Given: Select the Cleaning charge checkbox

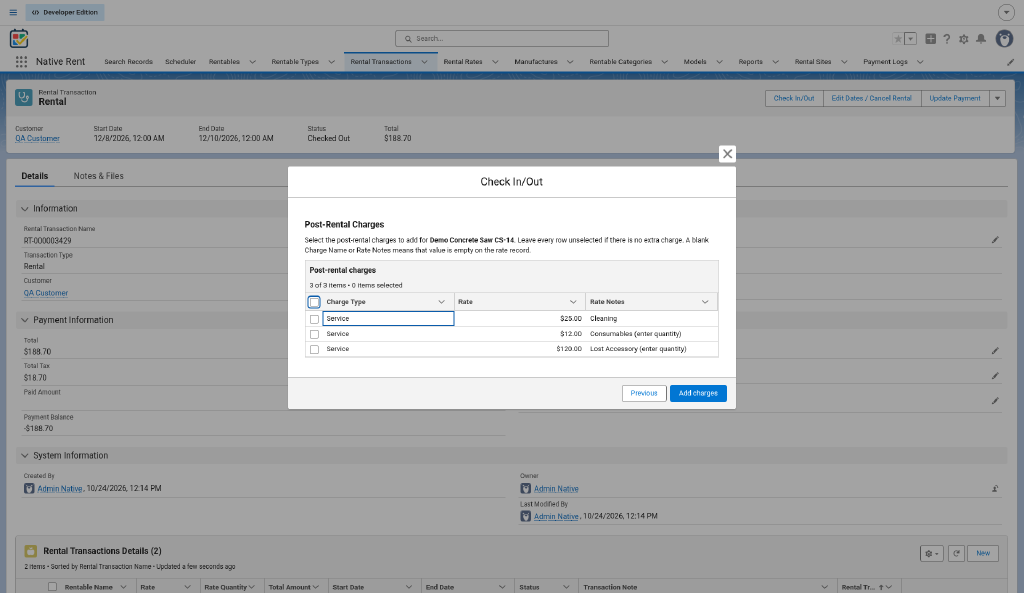Looking at the screenshot, I should [314, 319].
